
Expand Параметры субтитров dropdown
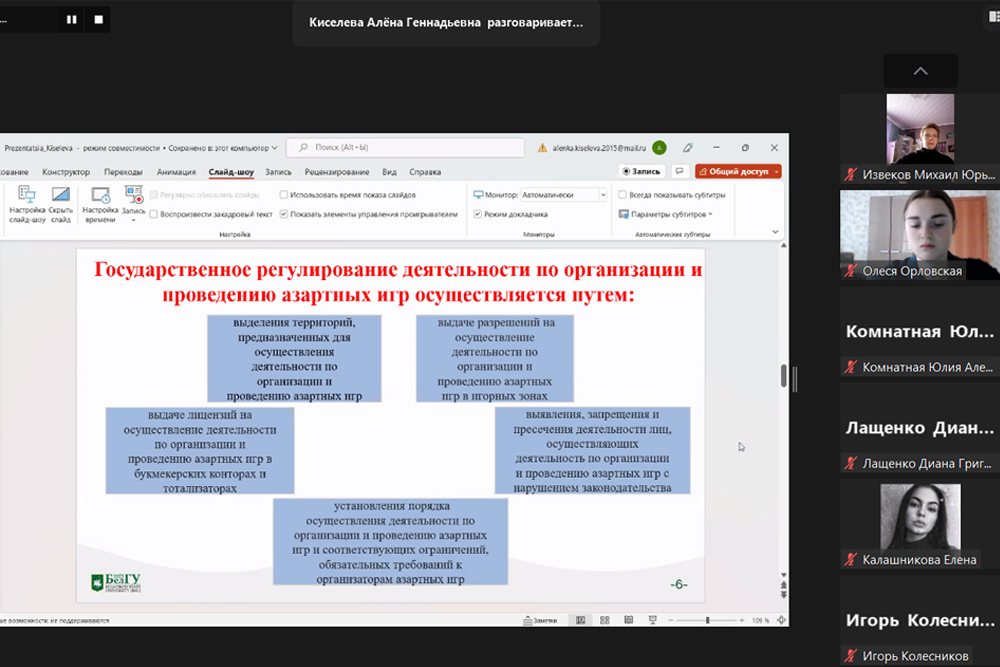click(x=710, y=214)
